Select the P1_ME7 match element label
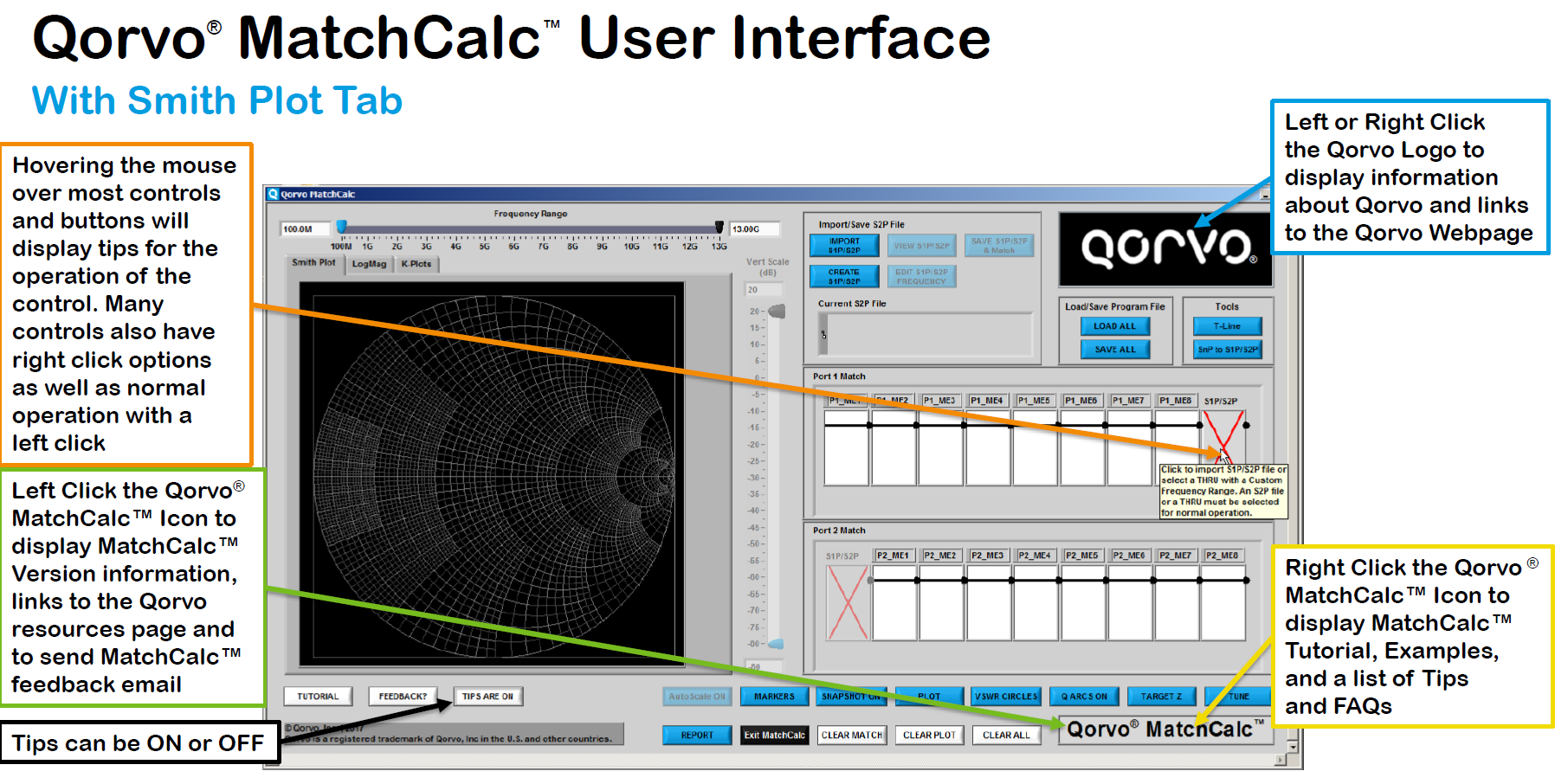Image resolution: width=1555 pixels, height=784 pixels. 1128,401
